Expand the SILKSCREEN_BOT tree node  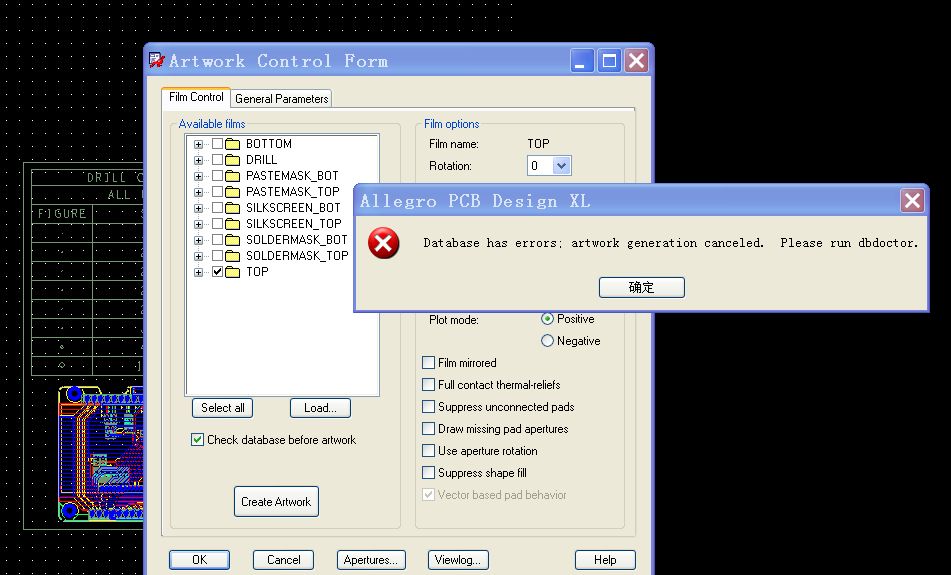click(198, 208)
